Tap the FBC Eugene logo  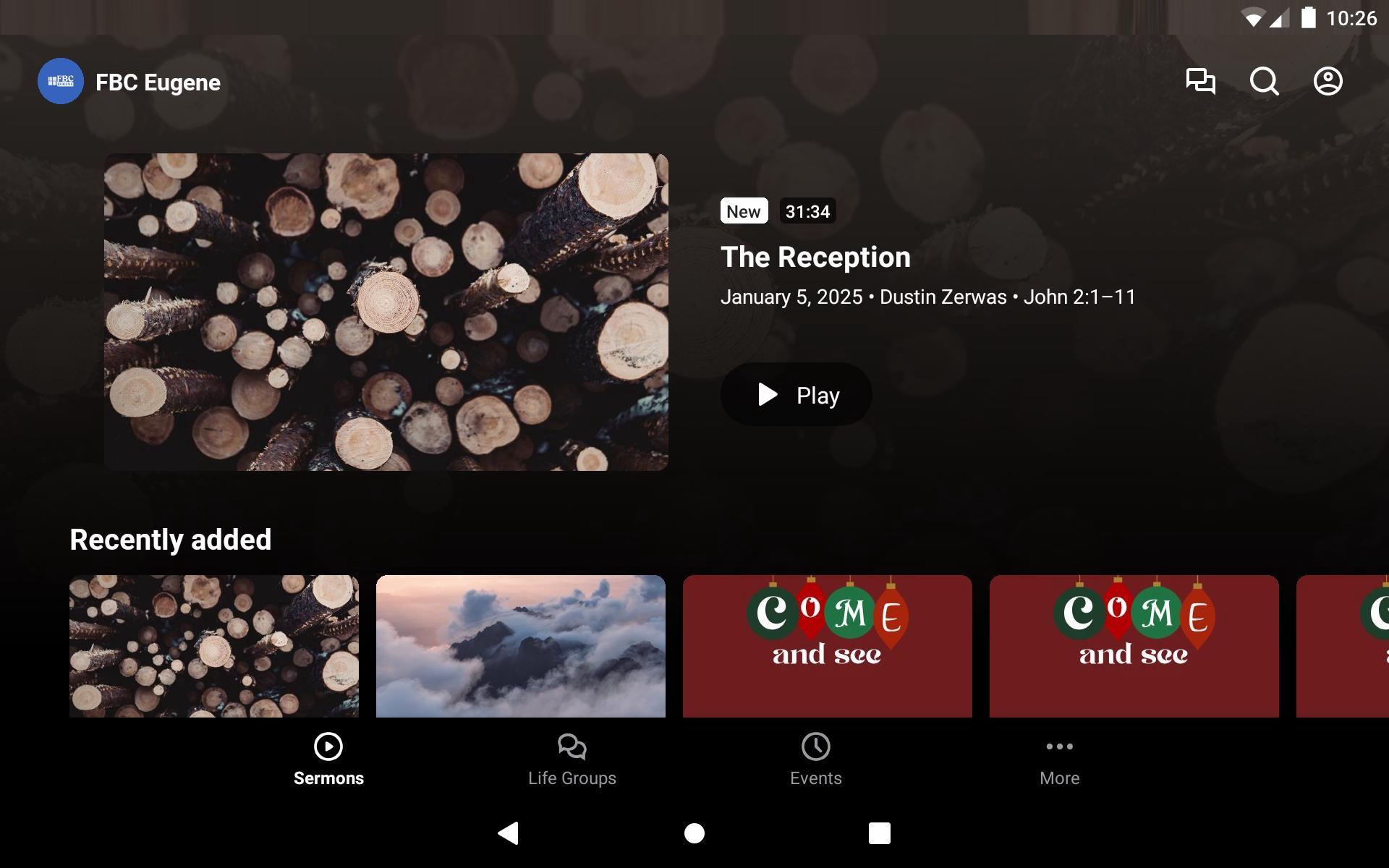[61, 81]
